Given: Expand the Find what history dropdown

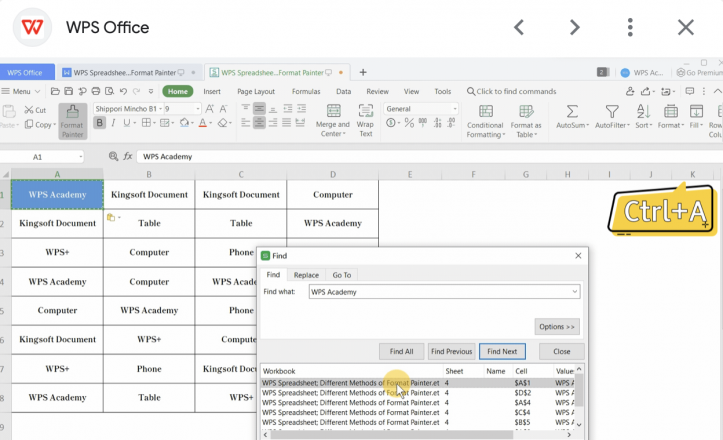Looking at the screenshot, I should [574, 292].
